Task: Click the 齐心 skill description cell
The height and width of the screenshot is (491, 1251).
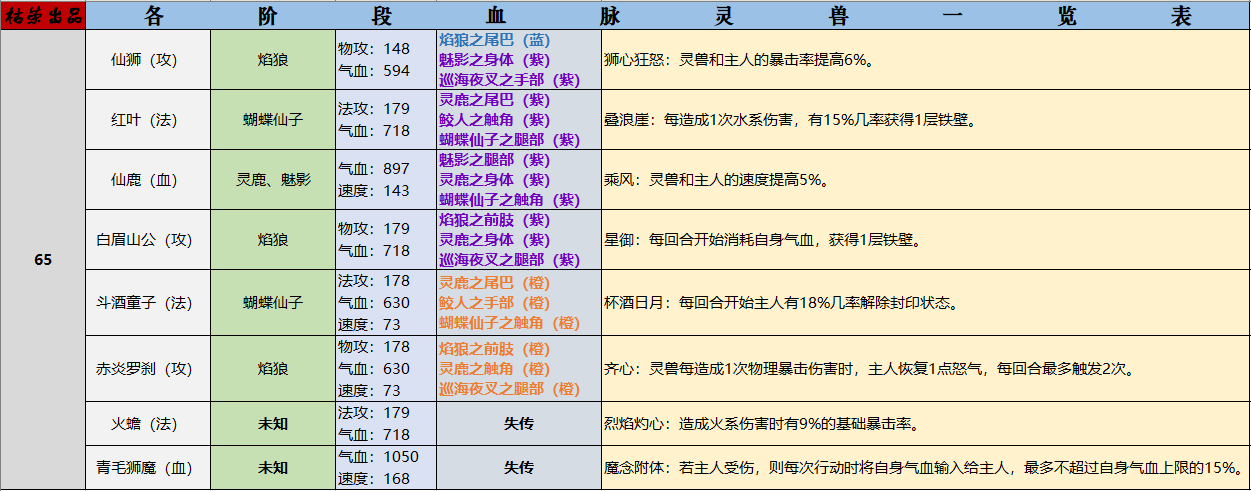Action: pos(924,369)
